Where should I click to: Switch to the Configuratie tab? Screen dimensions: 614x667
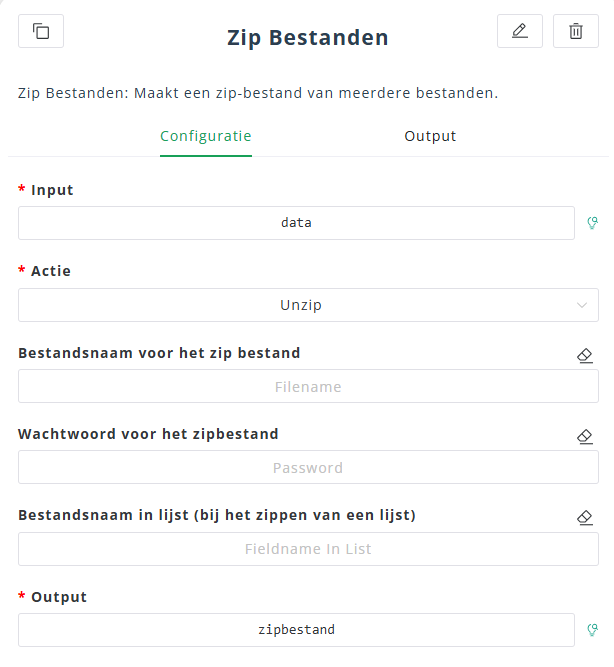[206, 136]
